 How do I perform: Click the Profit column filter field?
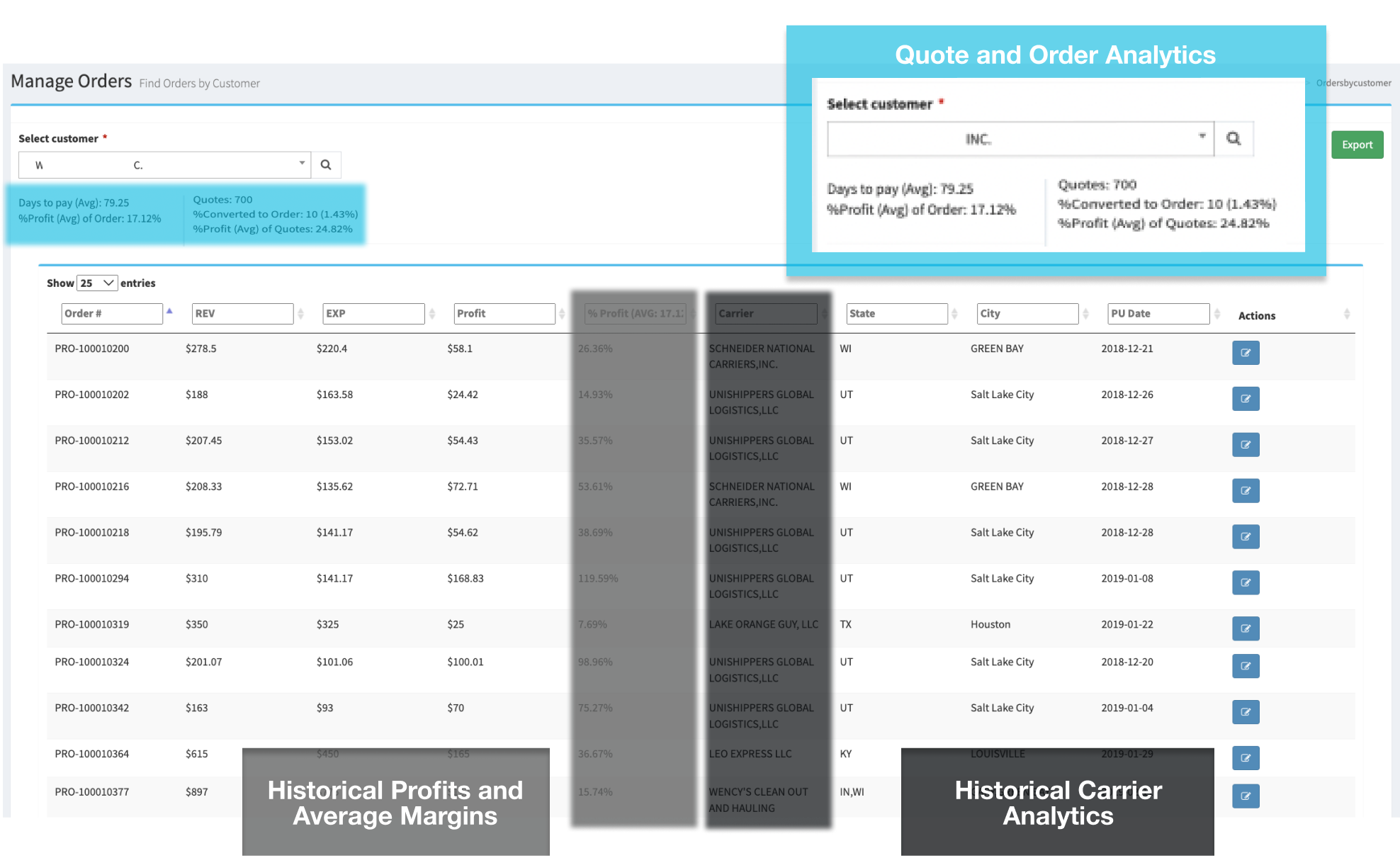[x=504, y=314]
